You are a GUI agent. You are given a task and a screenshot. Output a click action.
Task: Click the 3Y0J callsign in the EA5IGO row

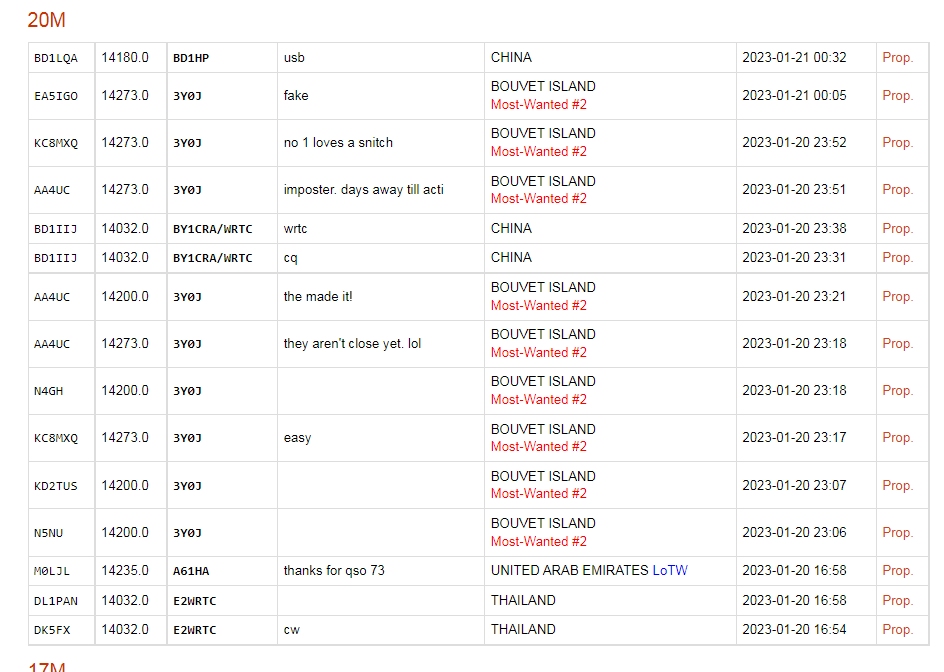coord(187,96)
